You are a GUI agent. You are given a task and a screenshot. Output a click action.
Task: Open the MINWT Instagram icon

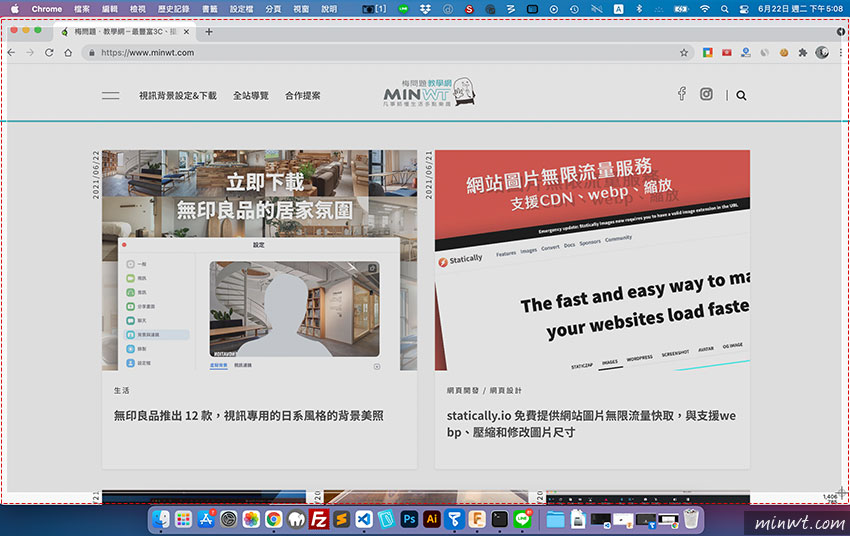(706, 94)
